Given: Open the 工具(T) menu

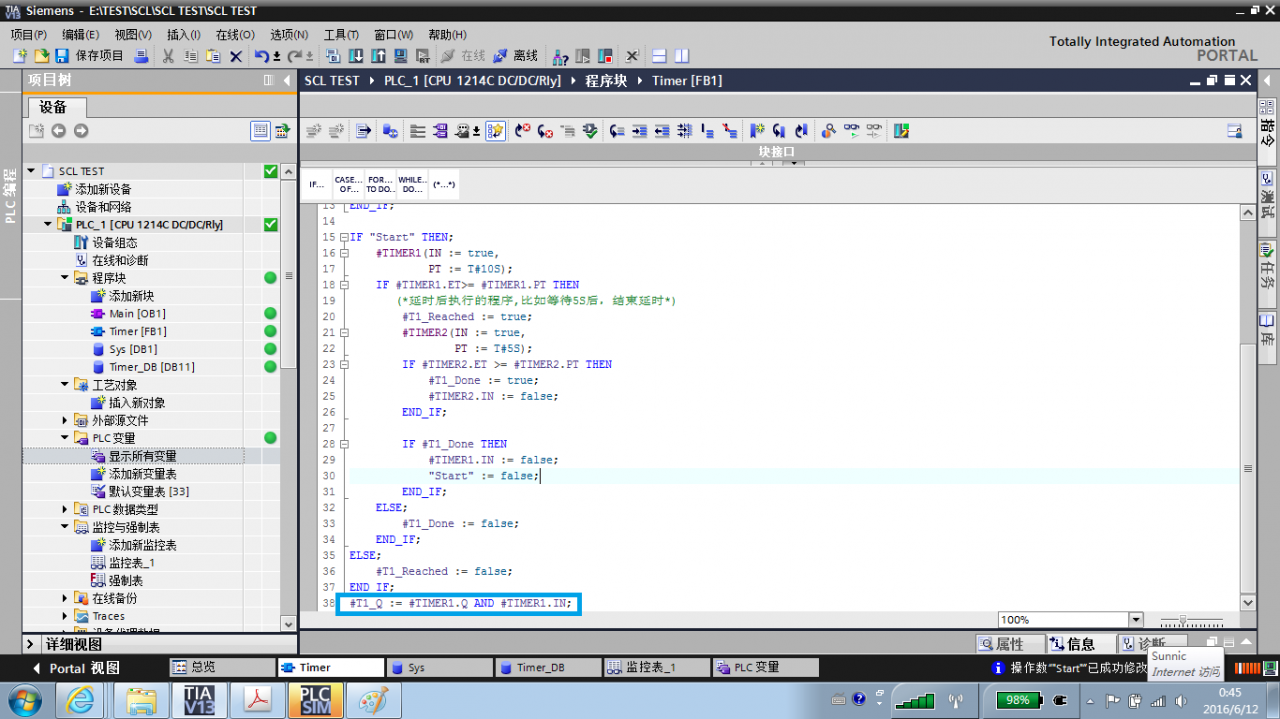Looking at the screenshot, I should pos(341,34).
